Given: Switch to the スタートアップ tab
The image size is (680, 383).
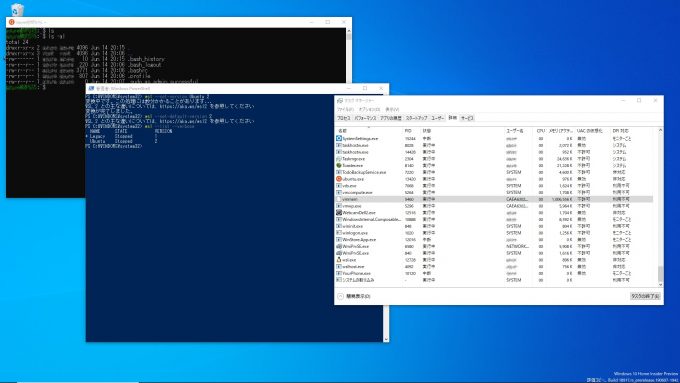Looking at the screenshot, I should coord(416,118).
